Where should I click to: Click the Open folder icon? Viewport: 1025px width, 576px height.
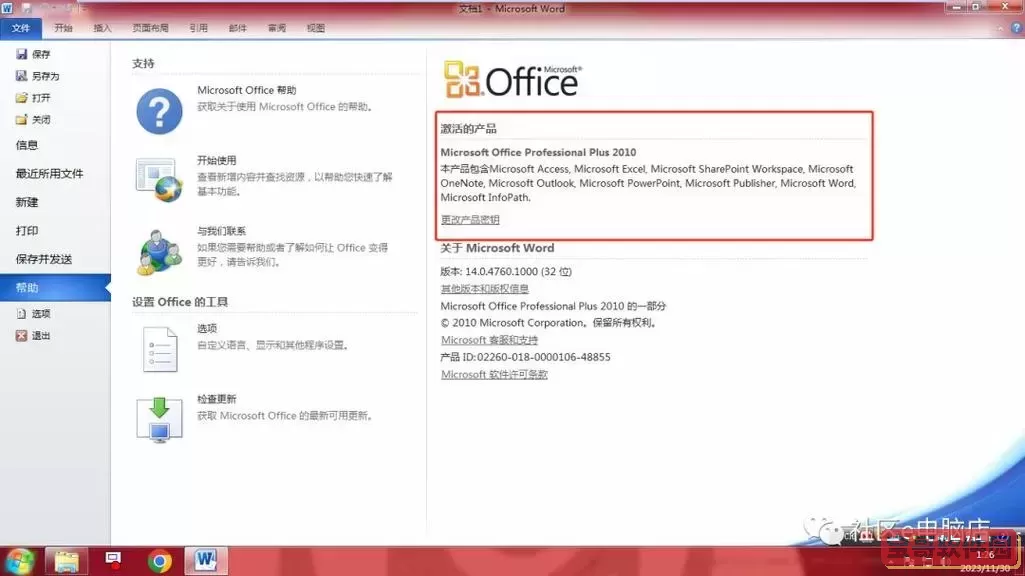click(22, 97)
